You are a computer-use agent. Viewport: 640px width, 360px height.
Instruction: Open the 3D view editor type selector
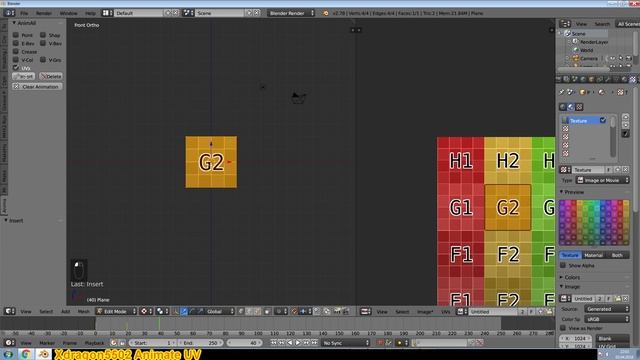tap(9, 311)
